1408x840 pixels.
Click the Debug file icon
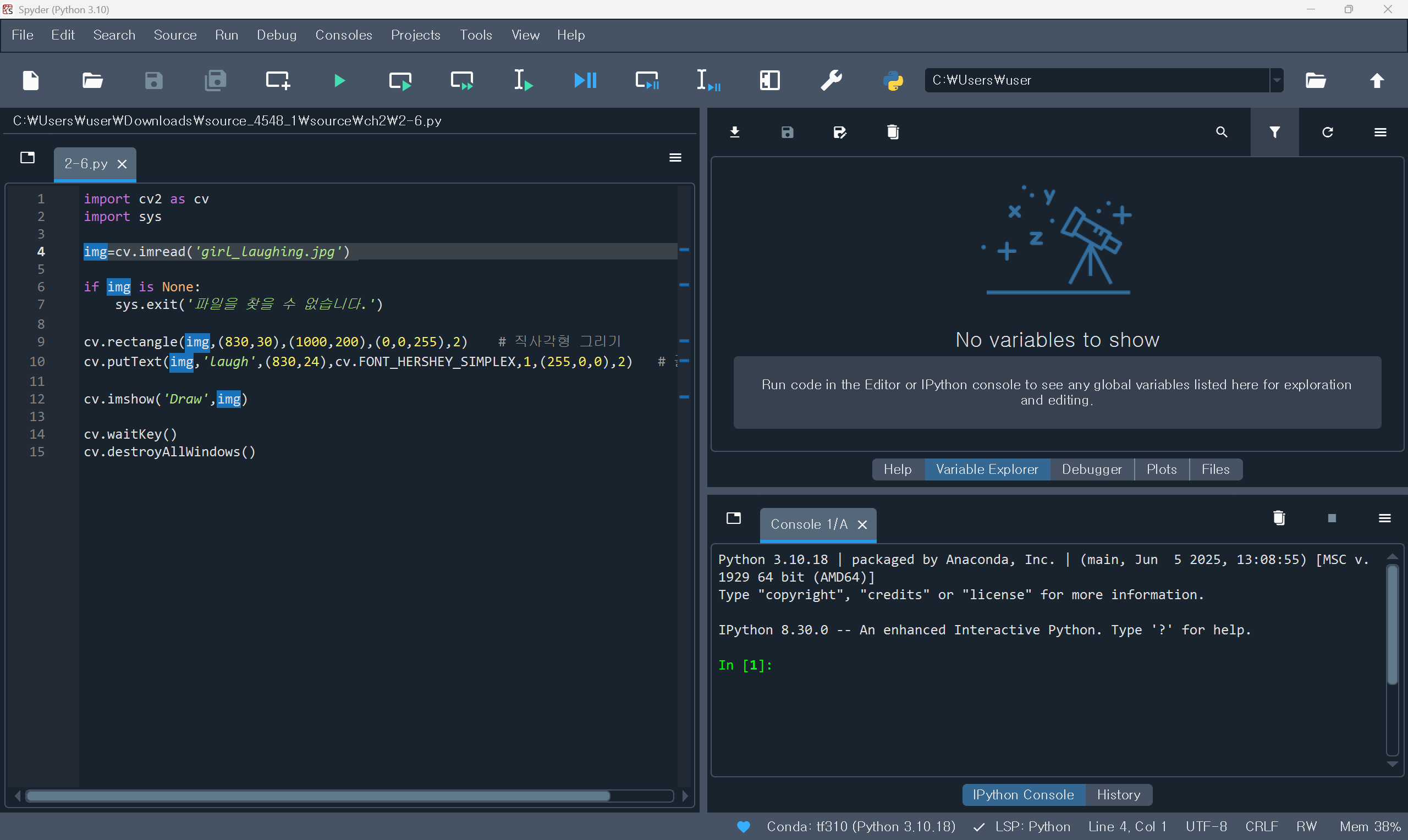pyautogui.click(x=585, y=81)
